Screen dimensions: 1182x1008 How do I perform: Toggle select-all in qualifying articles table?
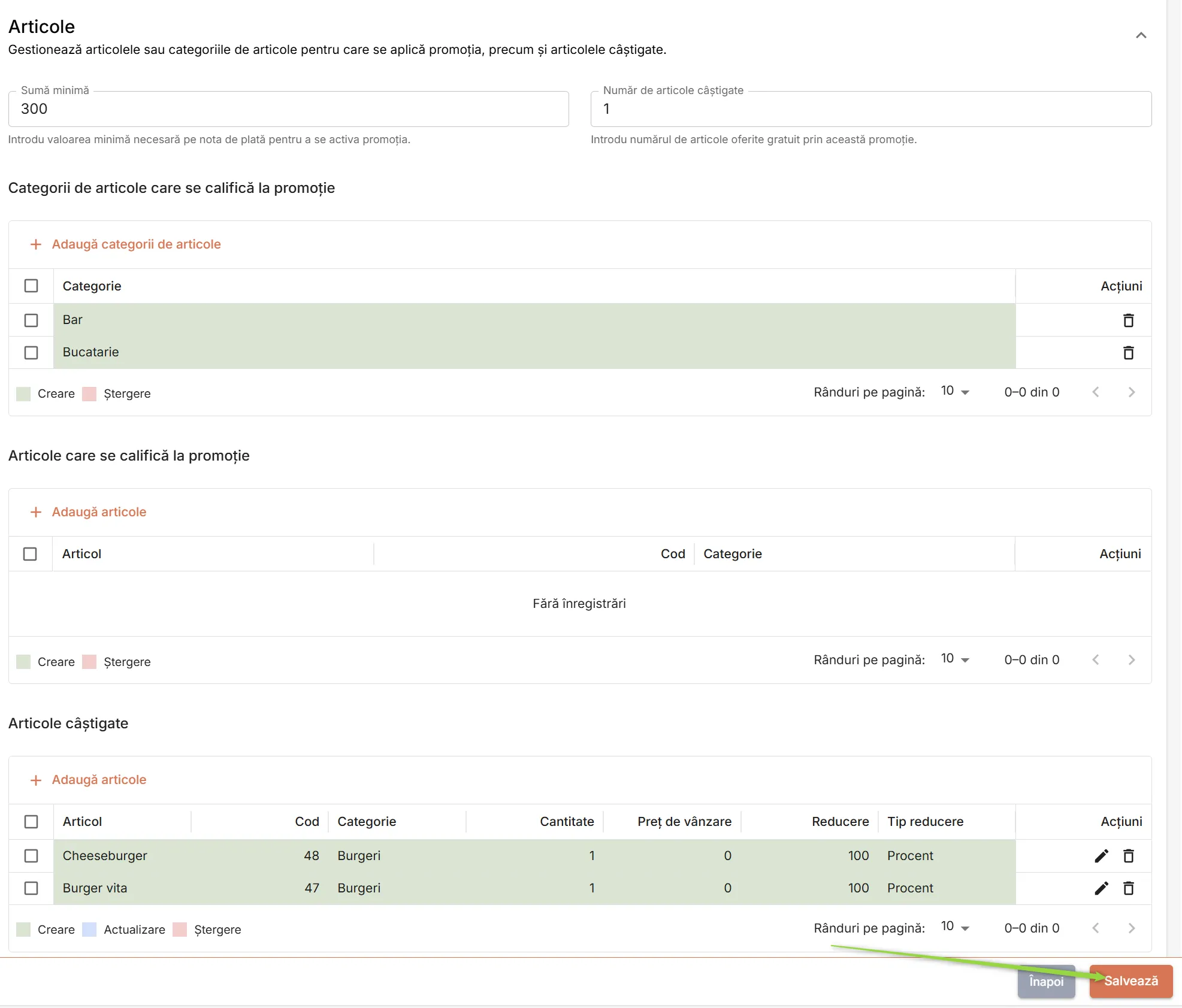click(30, 554)
